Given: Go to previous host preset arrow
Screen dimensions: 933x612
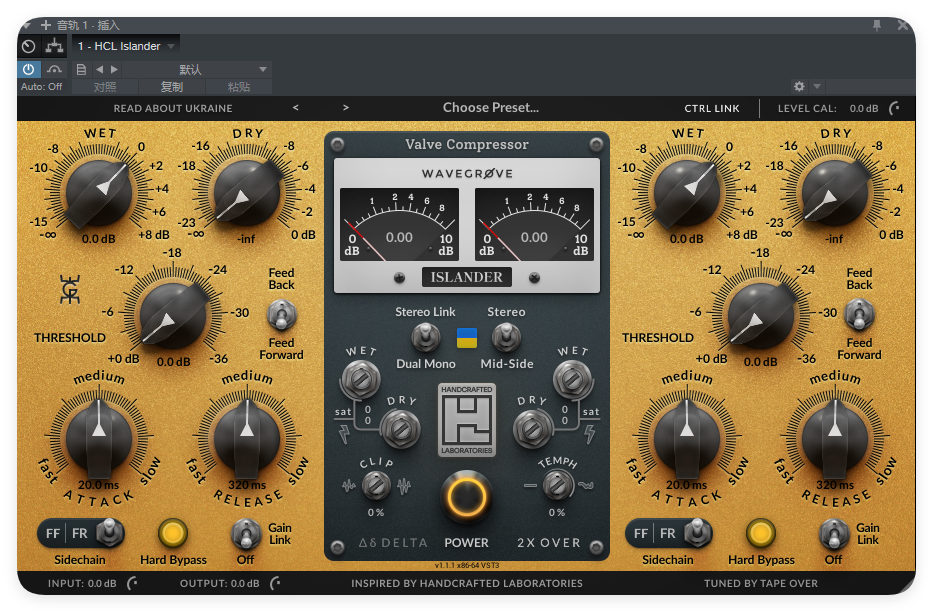Looking at the screenshot, I should (x=99, y=70).
